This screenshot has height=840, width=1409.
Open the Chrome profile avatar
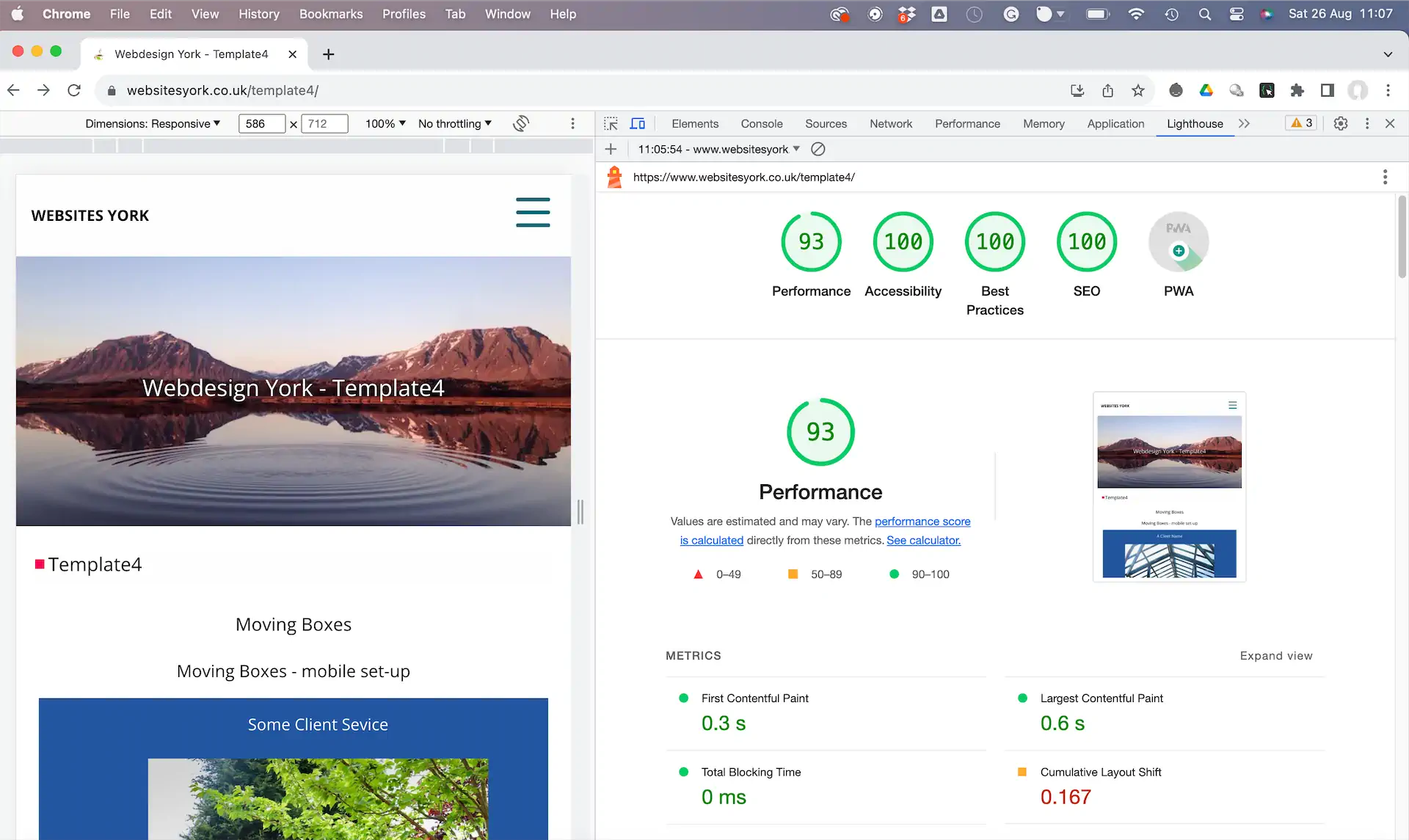coord(1358,90)
